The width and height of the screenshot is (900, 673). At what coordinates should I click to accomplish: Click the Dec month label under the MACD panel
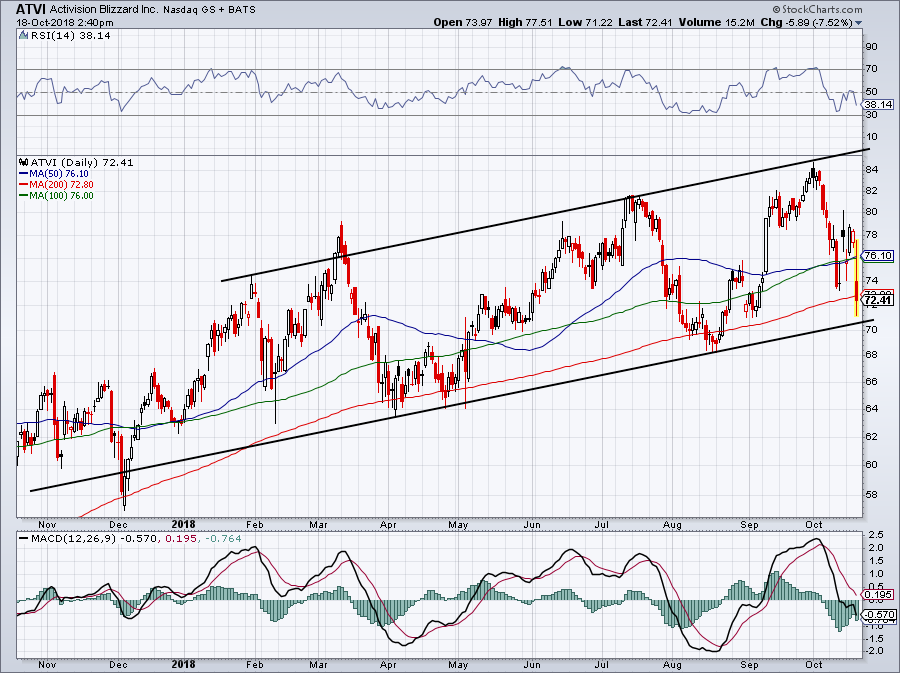pos(118,665)
